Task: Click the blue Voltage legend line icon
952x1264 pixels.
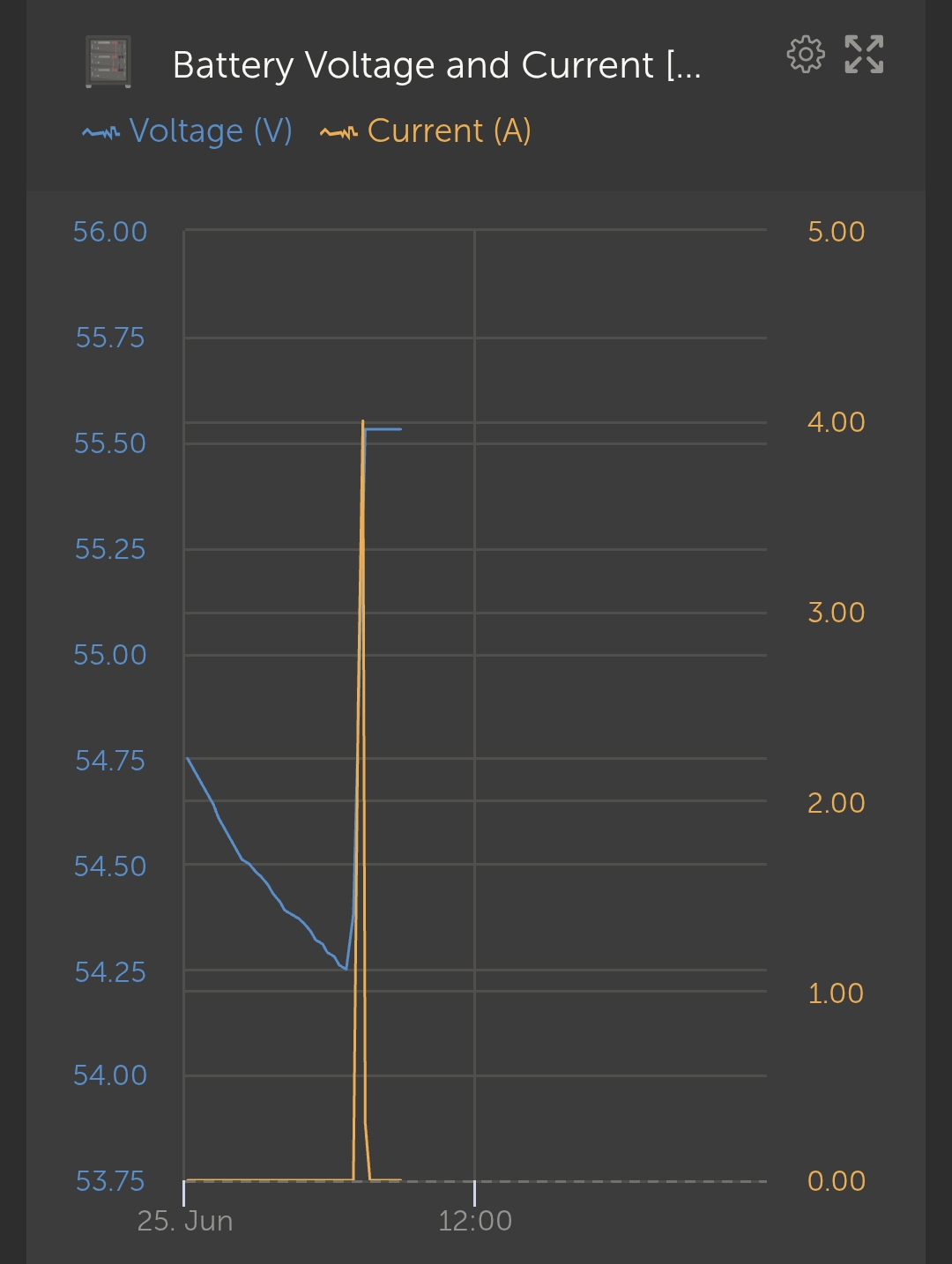Action: 100,132
